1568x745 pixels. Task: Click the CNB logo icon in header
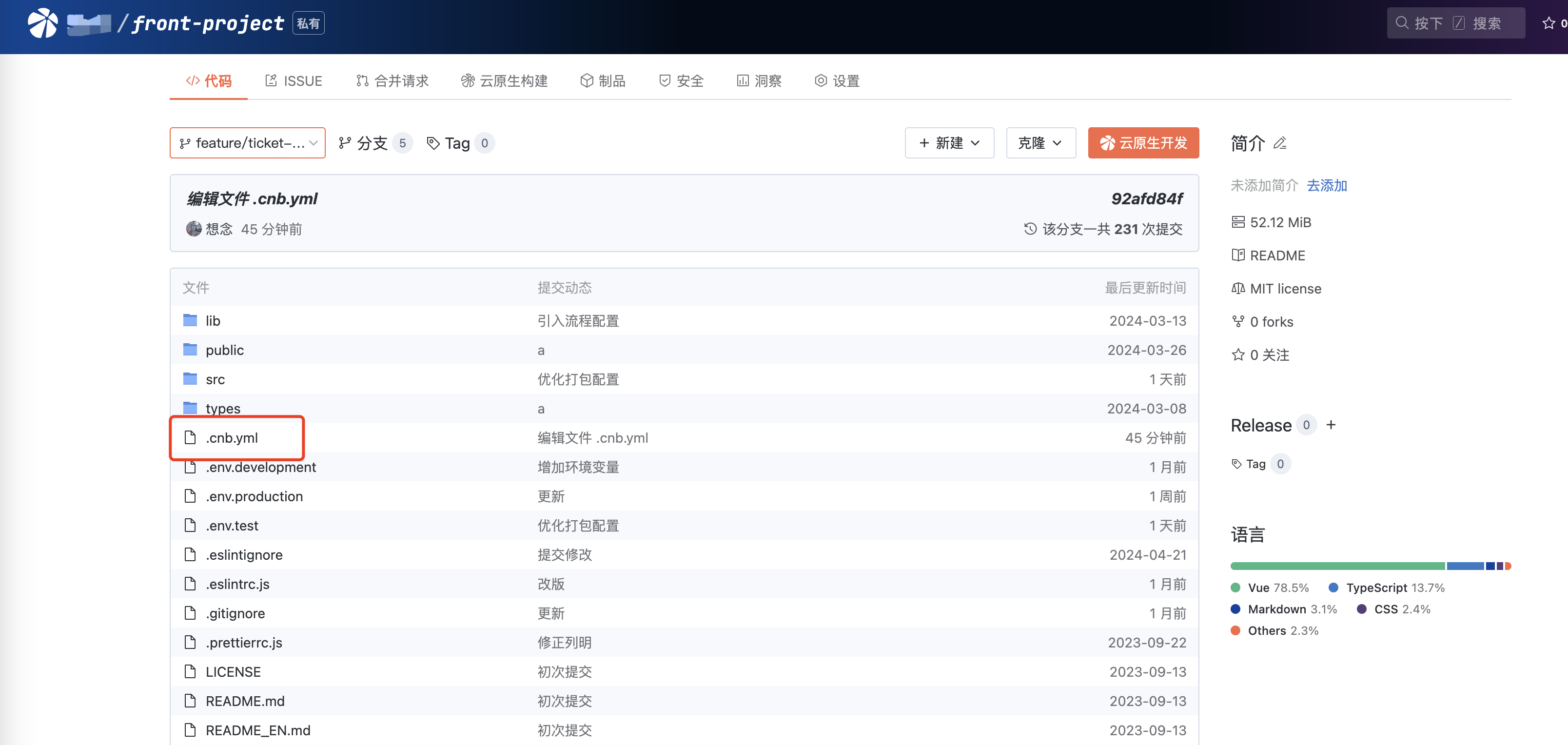pos(42,23)
